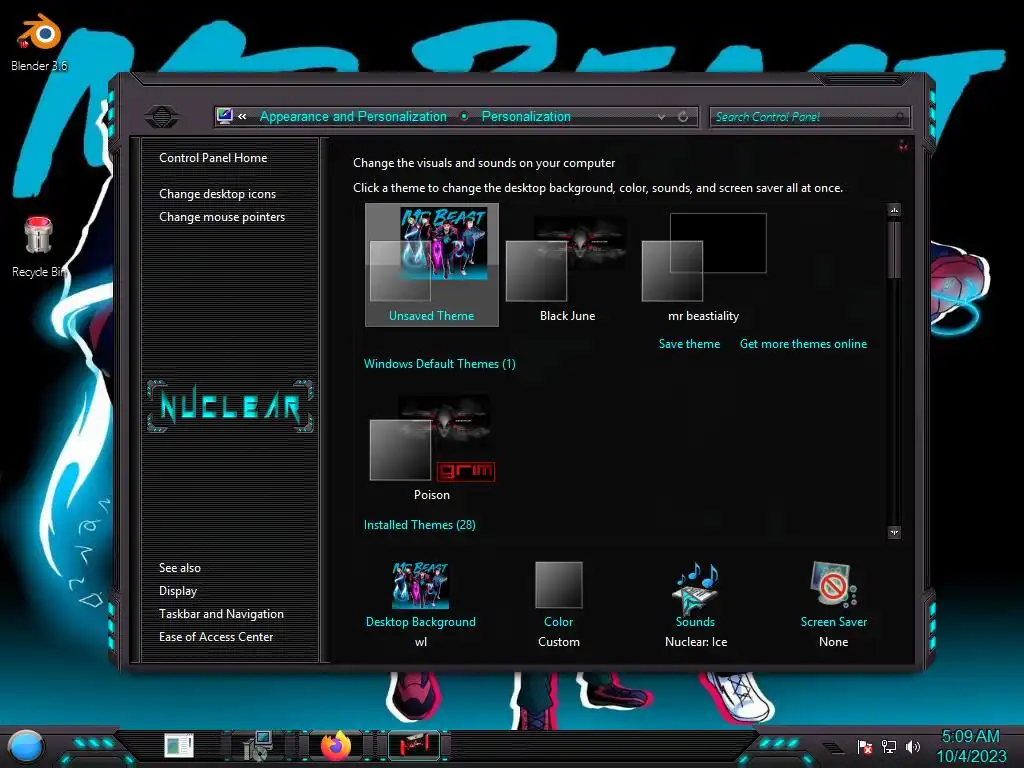Click the theme list scroll down arrow
This screenshot has width=1024, height=768.
coord(895,532)
